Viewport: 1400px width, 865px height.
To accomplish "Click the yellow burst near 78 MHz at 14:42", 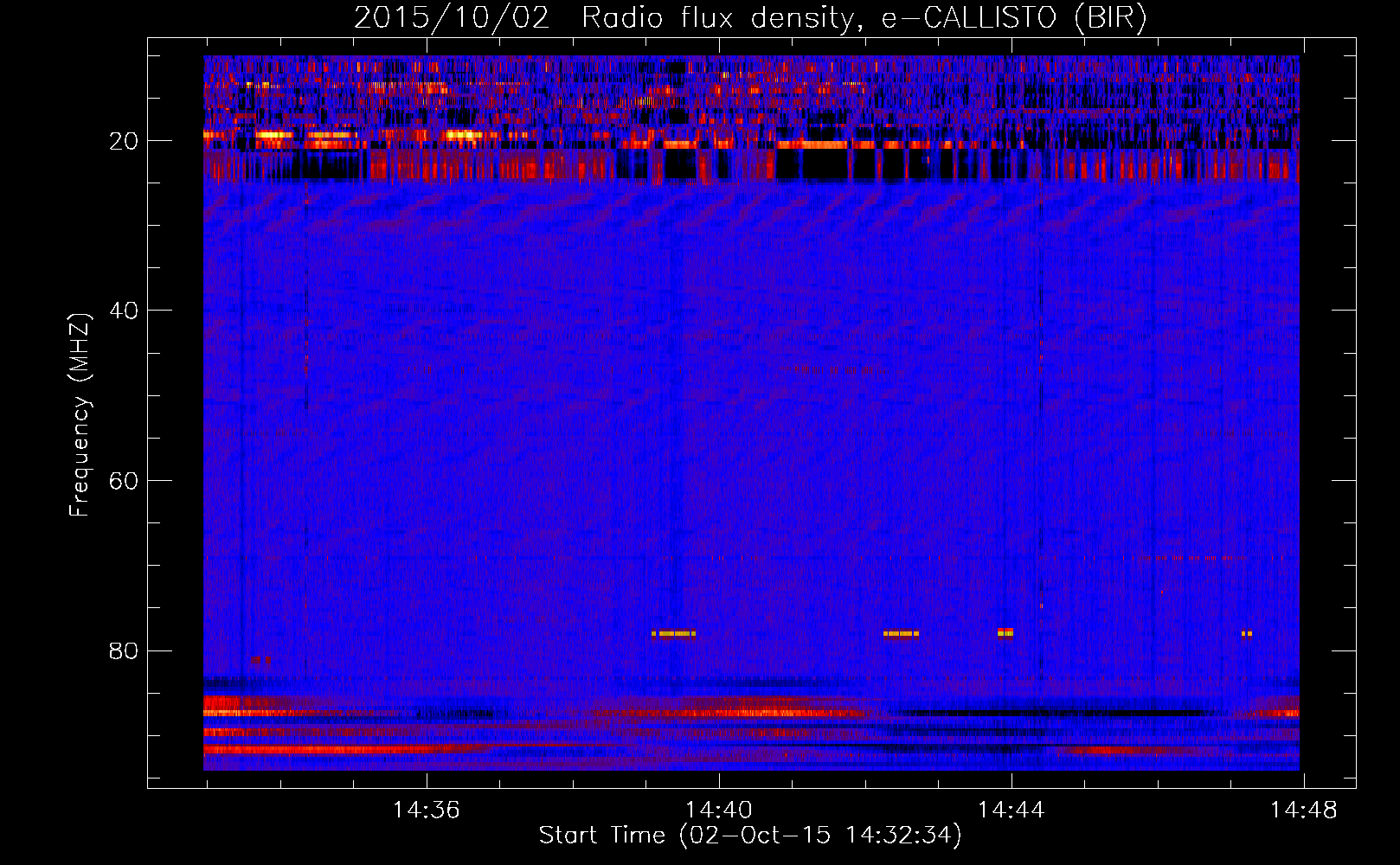I will pyautogui.click(x=901, y=633).
